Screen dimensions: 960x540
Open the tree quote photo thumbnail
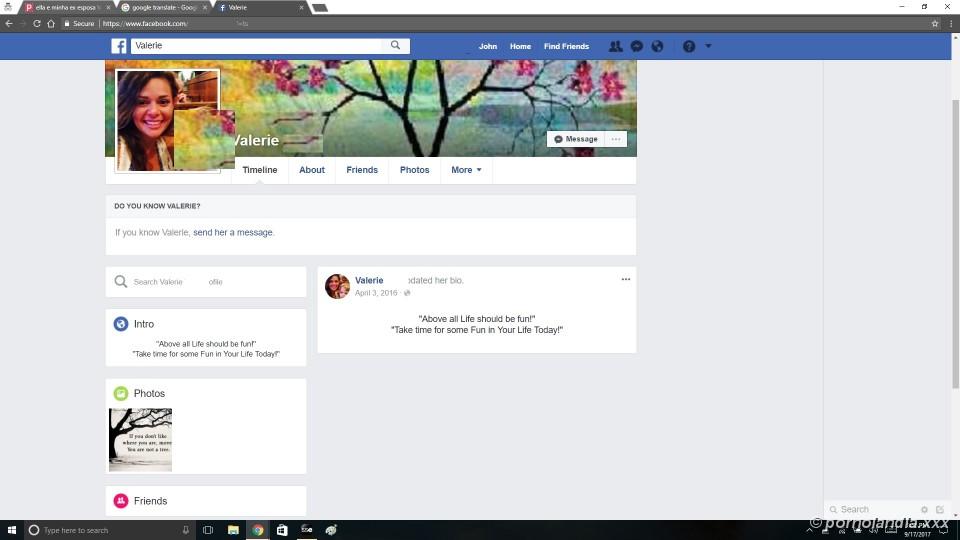click(140, 439)
